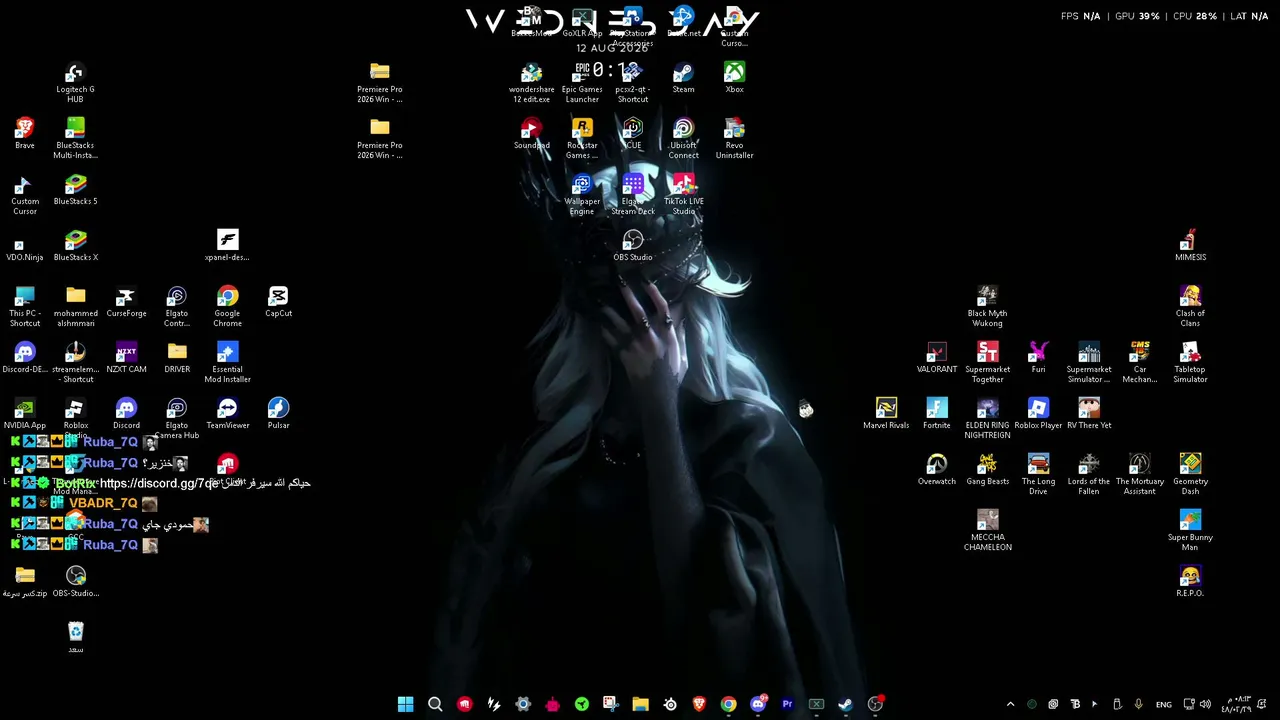Show hidden system tray icons
Screen dimensions: 1280x720
click(1010, 704)
